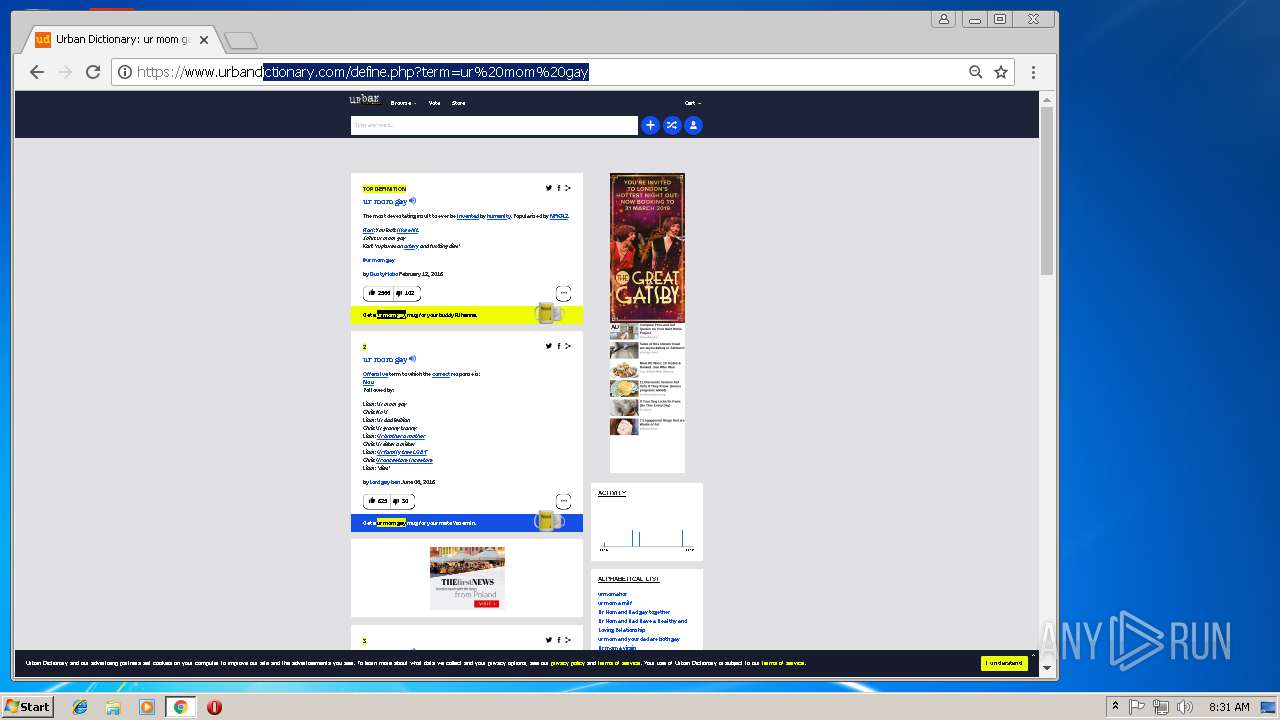
Task: Click the scrollbar down arrow
Action: click(x=1047, y=668)
